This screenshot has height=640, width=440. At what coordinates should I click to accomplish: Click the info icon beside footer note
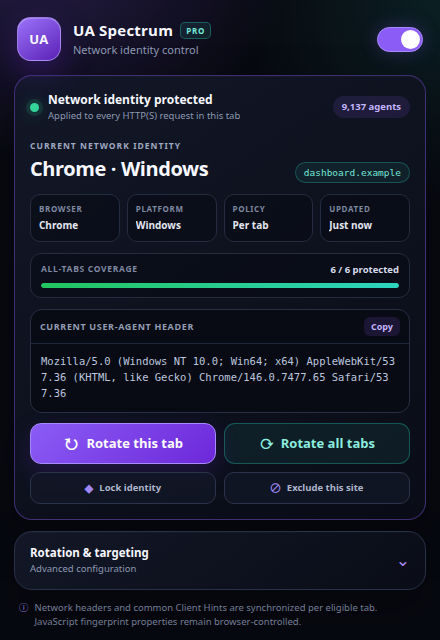point(24,608)
